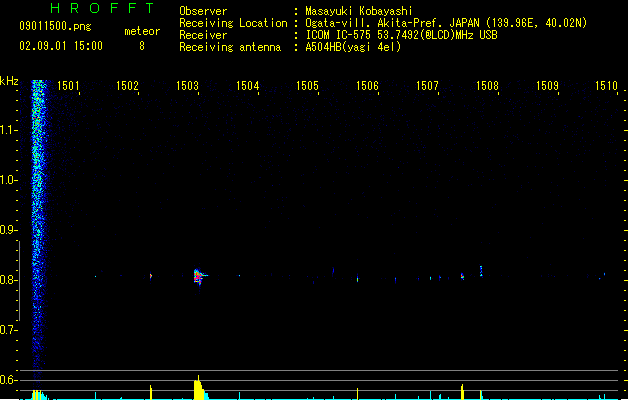629x400 pixels.
Task: Click the 'Receiver' field label
Action: coord(203,35)
